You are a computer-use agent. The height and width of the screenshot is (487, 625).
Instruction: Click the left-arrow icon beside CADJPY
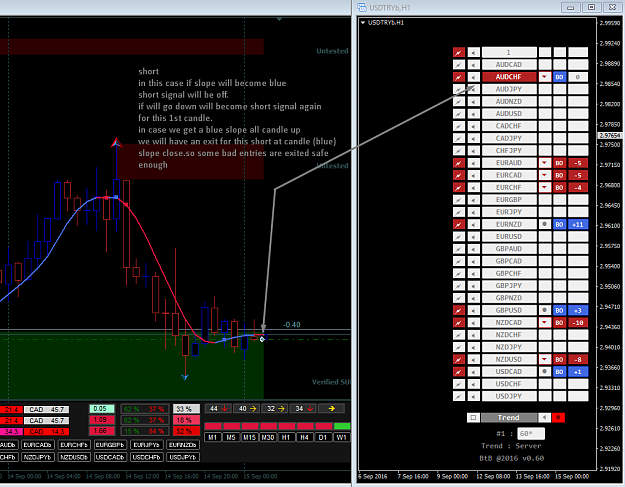474,138
